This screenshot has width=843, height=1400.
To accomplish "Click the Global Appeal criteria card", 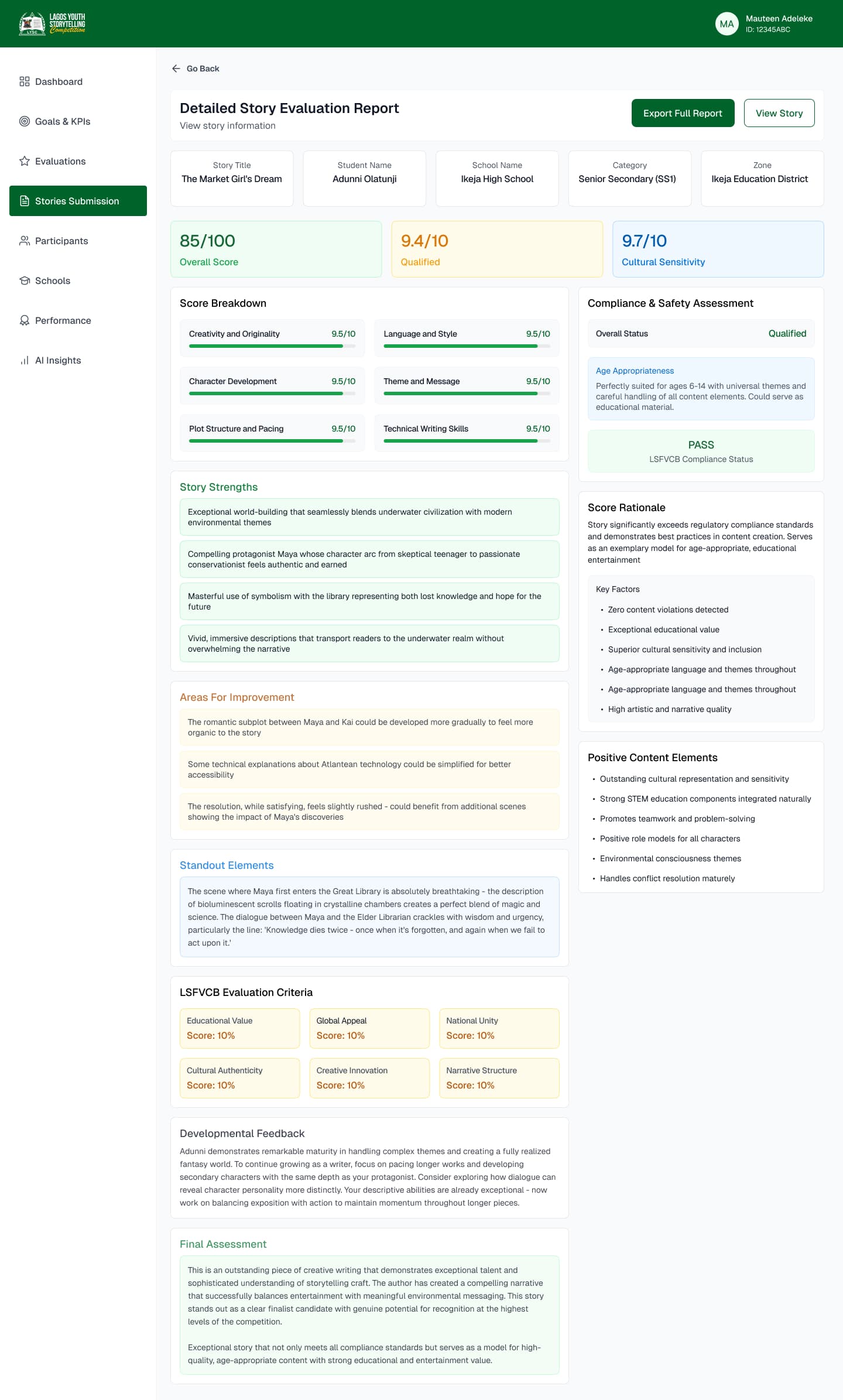I will click(x=369, y=1028).
